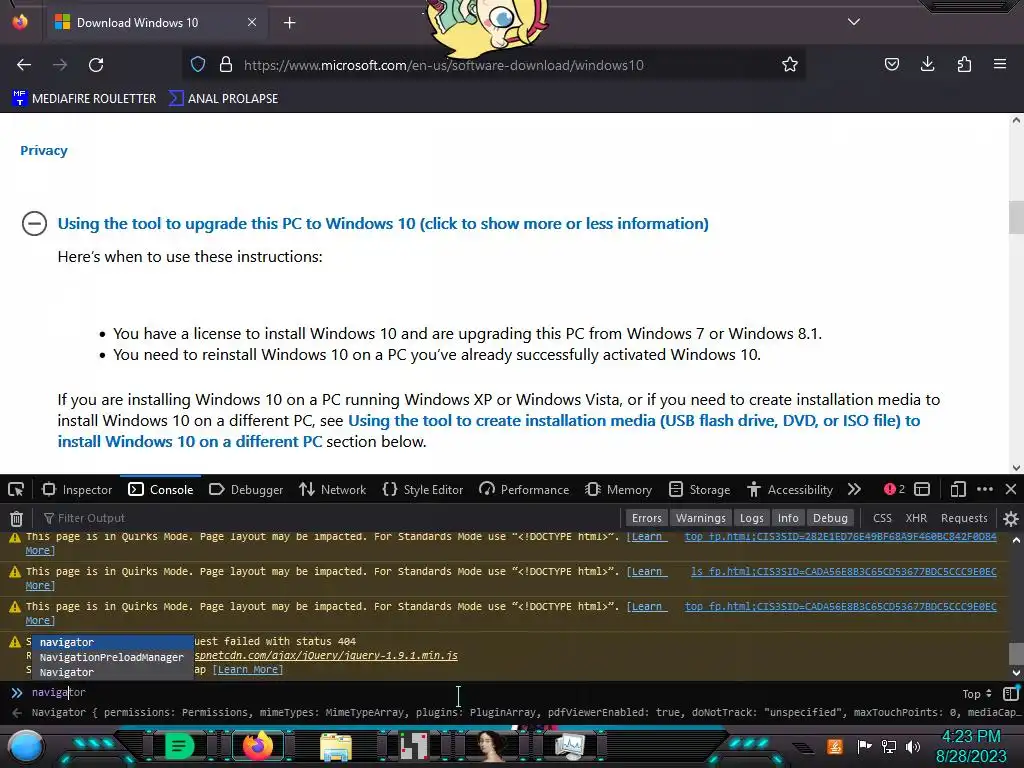Open File Explorer from the taskbar
The image size is (1024, 768).
(336, 746)
